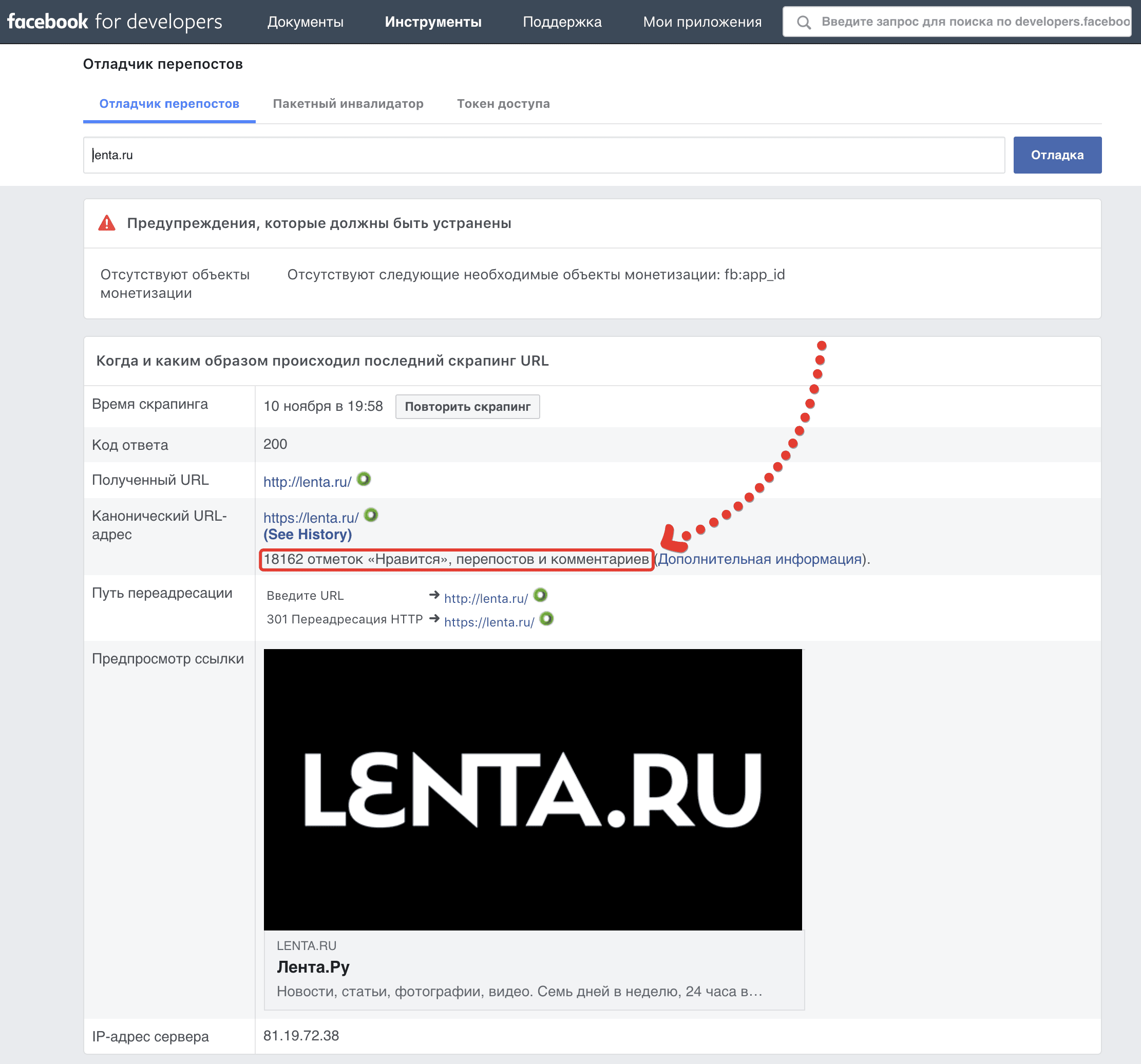The height and width of the screenshot is (1064, 1141).
Task: Open the Документы menu
Action: 306,22
